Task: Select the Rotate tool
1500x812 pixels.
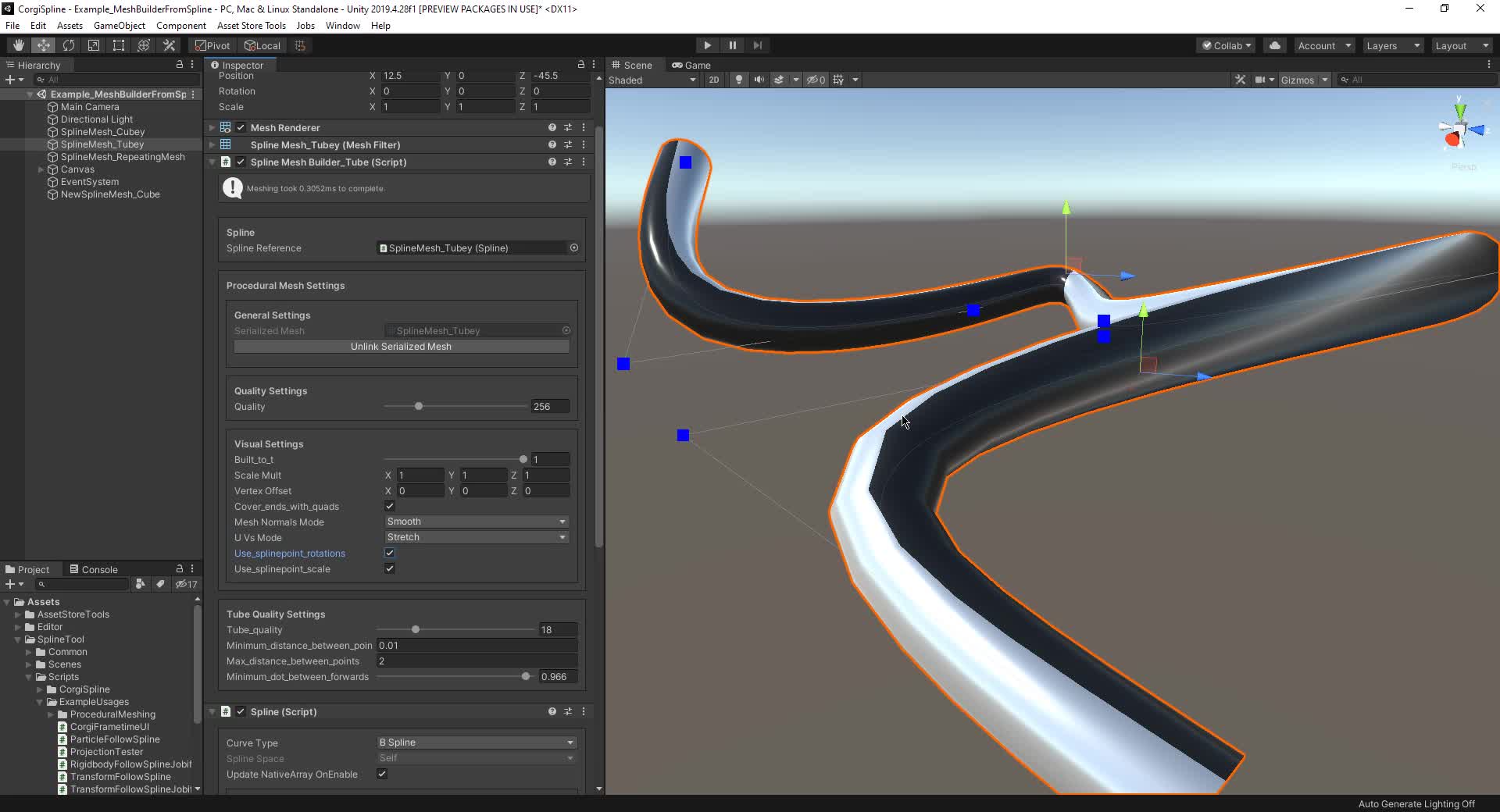Action: [69, 45]
